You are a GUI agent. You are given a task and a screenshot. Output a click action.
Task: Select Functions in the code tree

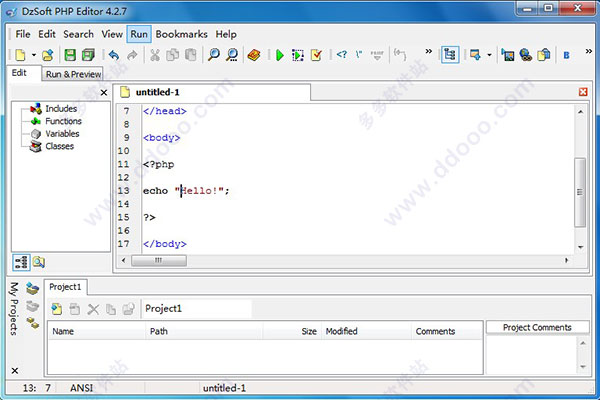pyautogui.click(x=63, y=121)
